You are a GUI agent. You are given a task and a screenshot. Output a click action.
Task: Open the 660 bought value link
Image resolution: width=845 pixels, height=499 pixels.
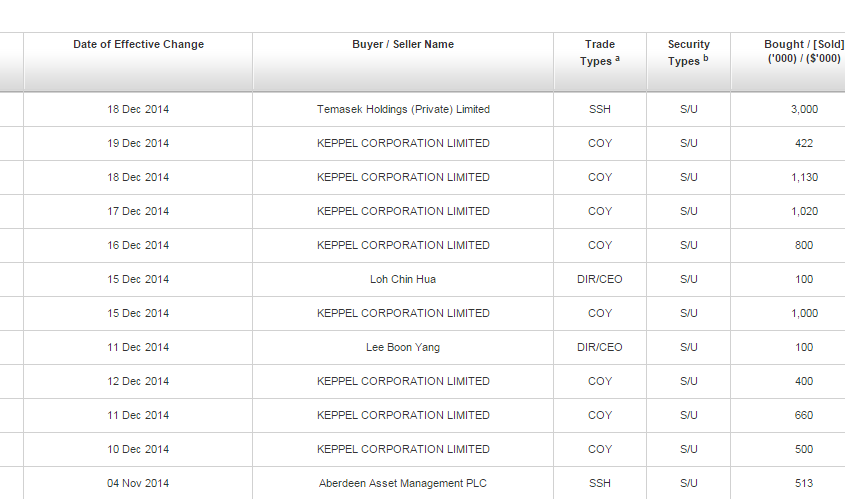click(x=804, y=415)
